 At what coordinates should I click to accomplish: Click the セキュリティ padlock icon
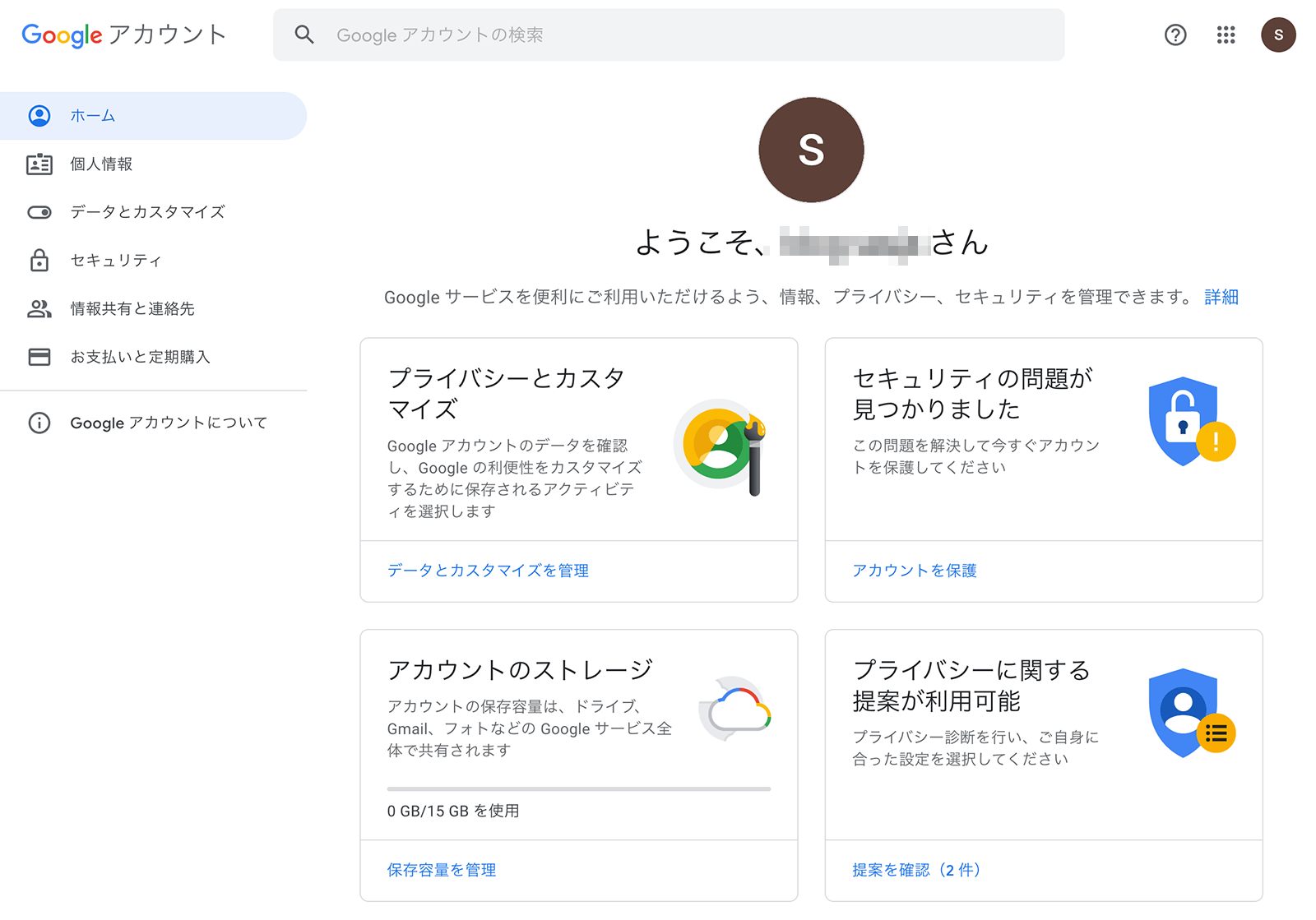[x=39, y=260]
